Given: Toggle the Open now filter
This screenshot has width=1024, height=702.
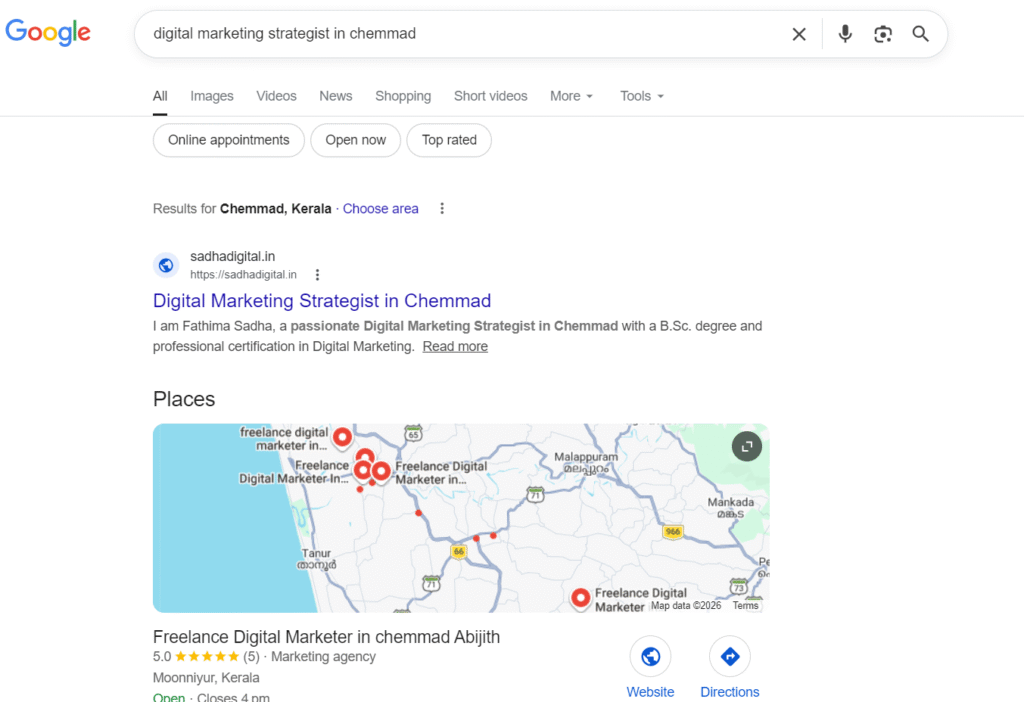Looking at the screenshot, I should click(355, 140).
